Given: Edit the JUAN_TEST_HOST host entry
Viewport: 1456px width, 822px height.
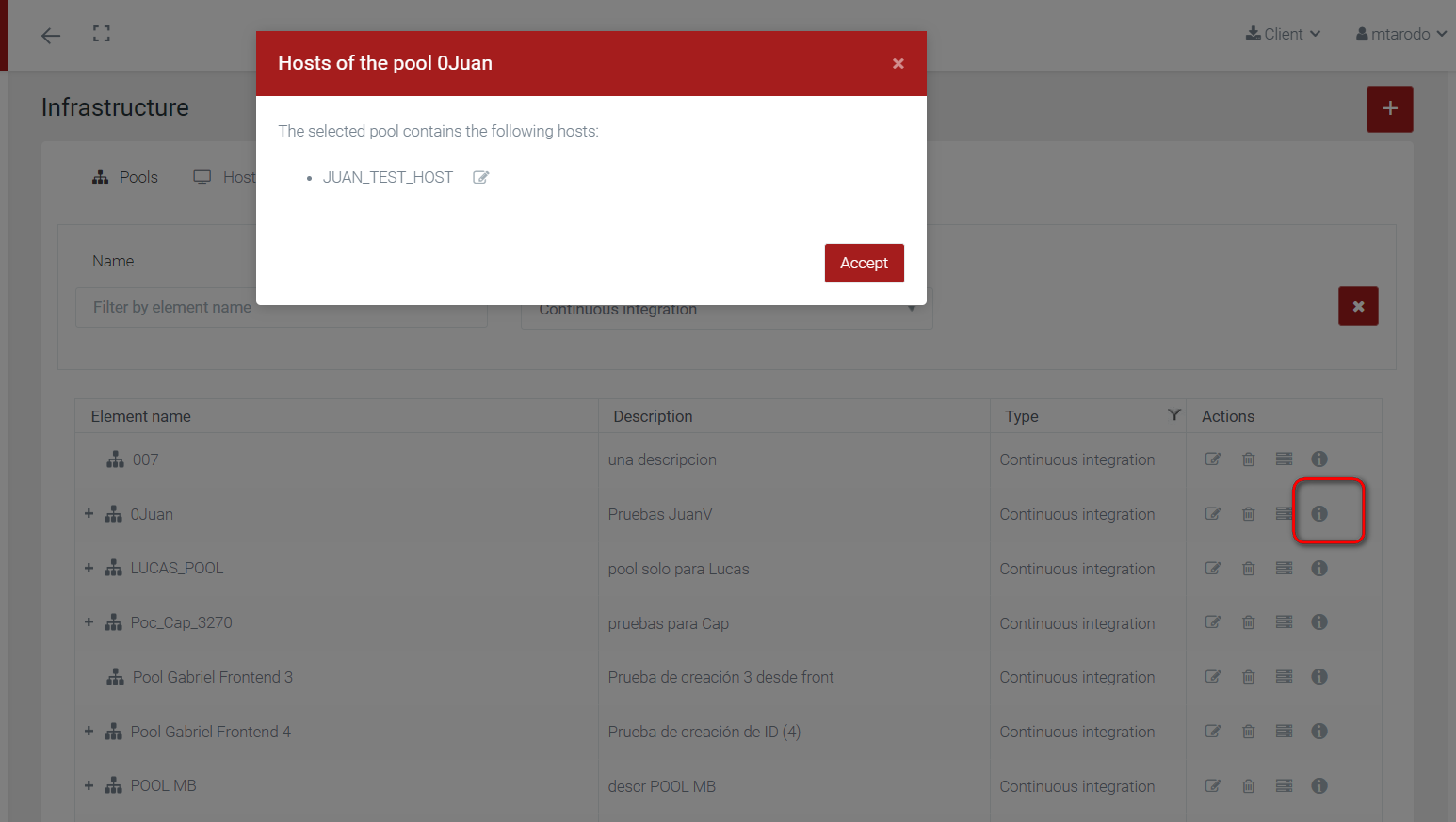Looking at the screenshot, I should 480,177.
